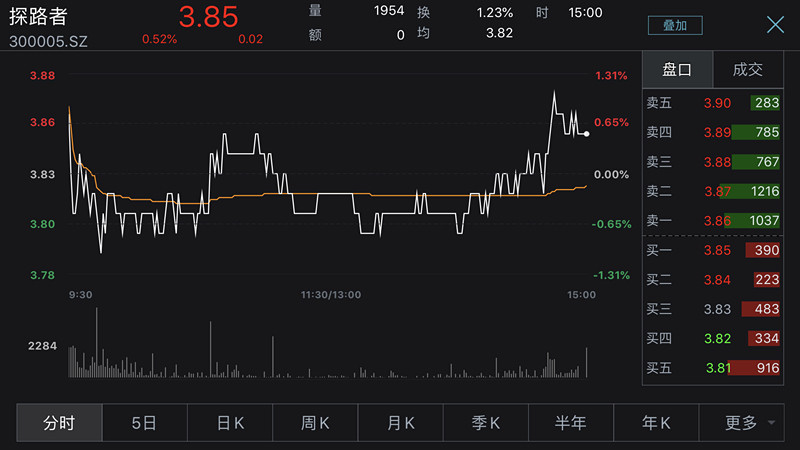Click the 买五 row price 3.81

(x=717, y=368)
